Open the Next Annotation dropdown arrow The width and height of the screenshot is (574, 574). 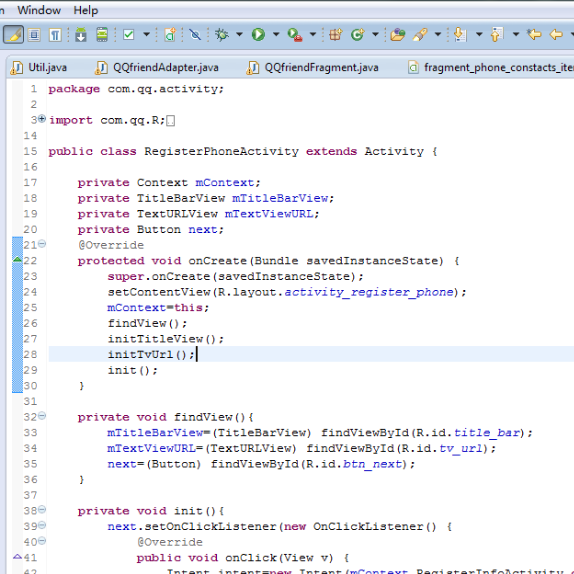click(479, 34)
